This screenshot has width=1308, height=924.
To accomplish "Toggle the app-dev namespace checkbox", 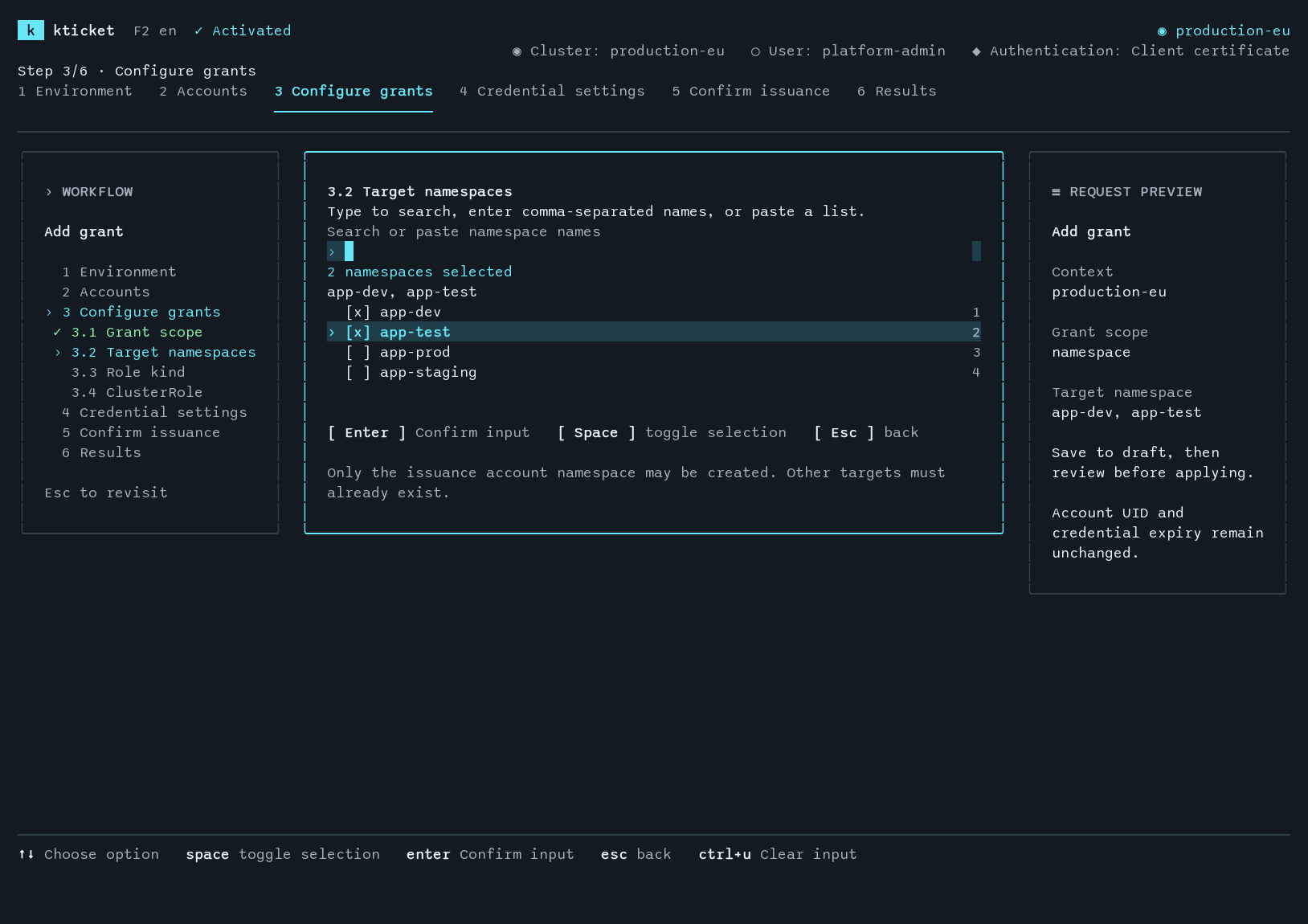I will [358, 312].
